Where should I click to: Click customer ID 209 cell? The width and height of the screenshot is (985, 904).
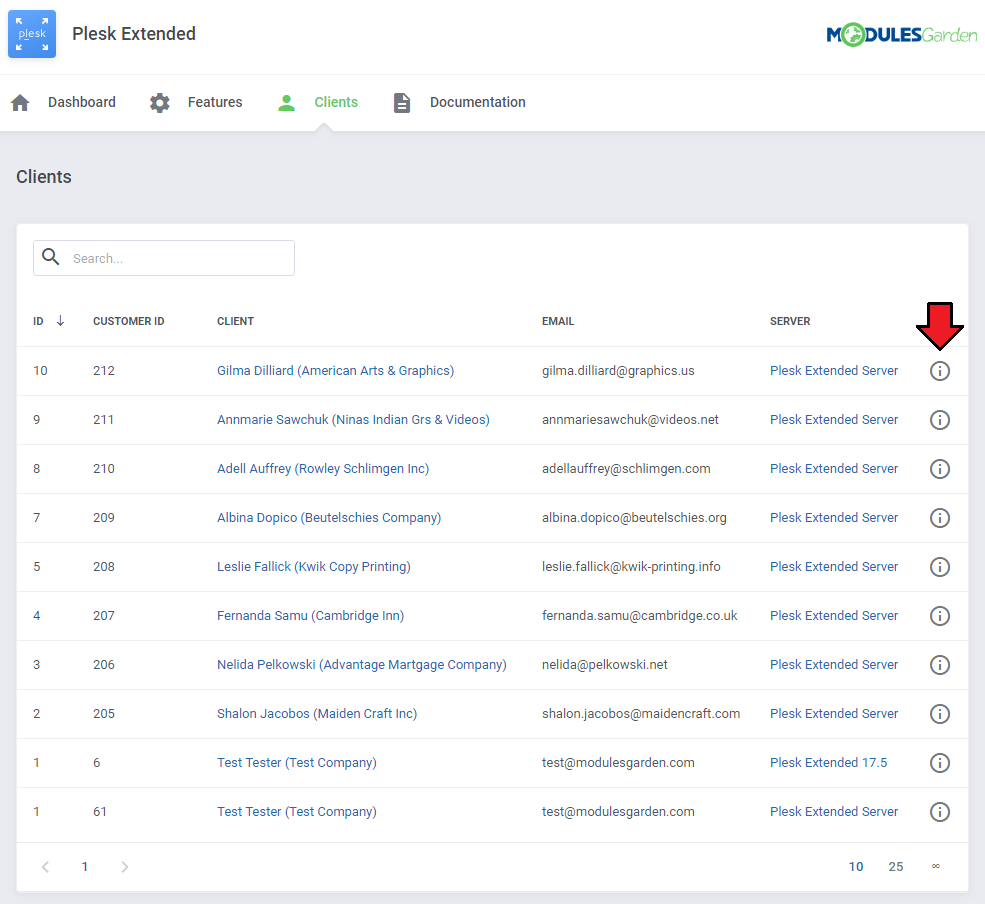pos(104,518)
